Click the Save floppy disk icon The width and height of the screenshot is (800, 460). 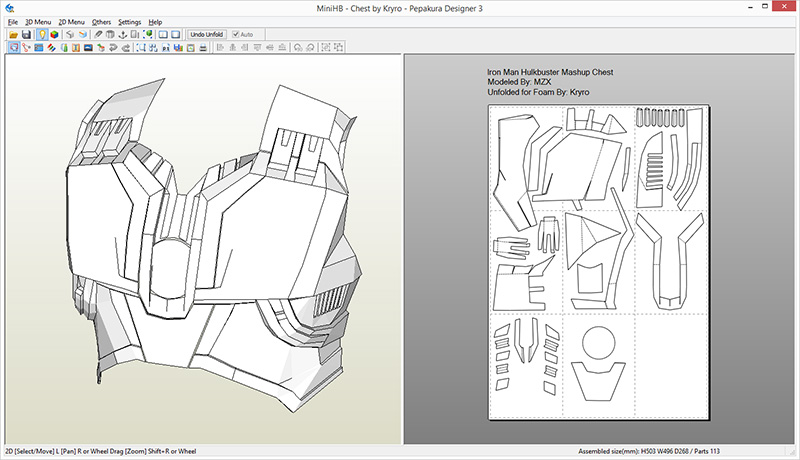[x=27, y=35]
